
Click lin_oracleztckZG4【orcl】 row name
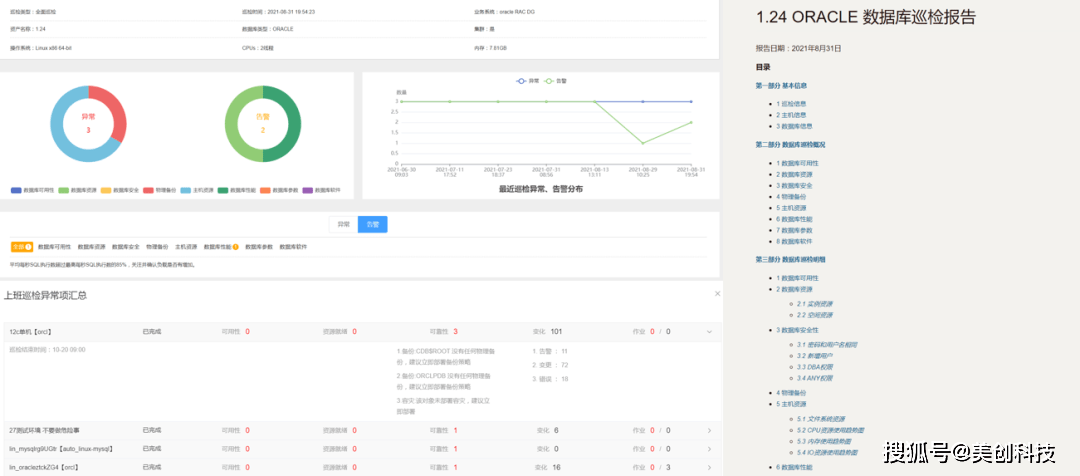tap(44, 467)
